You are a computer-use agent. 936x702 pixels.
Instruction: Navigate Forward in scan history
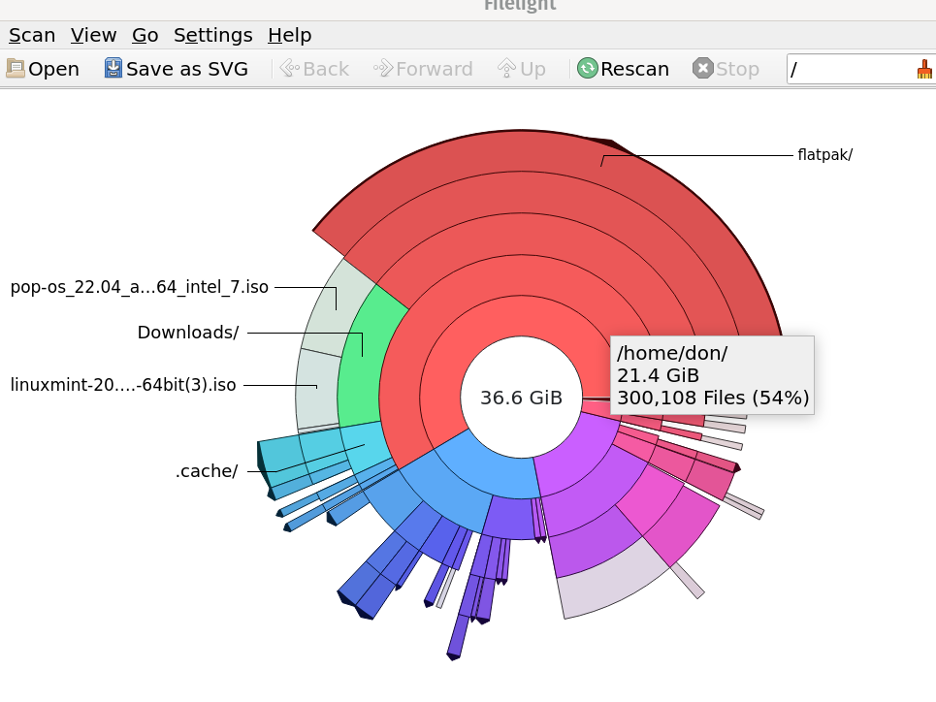pos(422,68)
